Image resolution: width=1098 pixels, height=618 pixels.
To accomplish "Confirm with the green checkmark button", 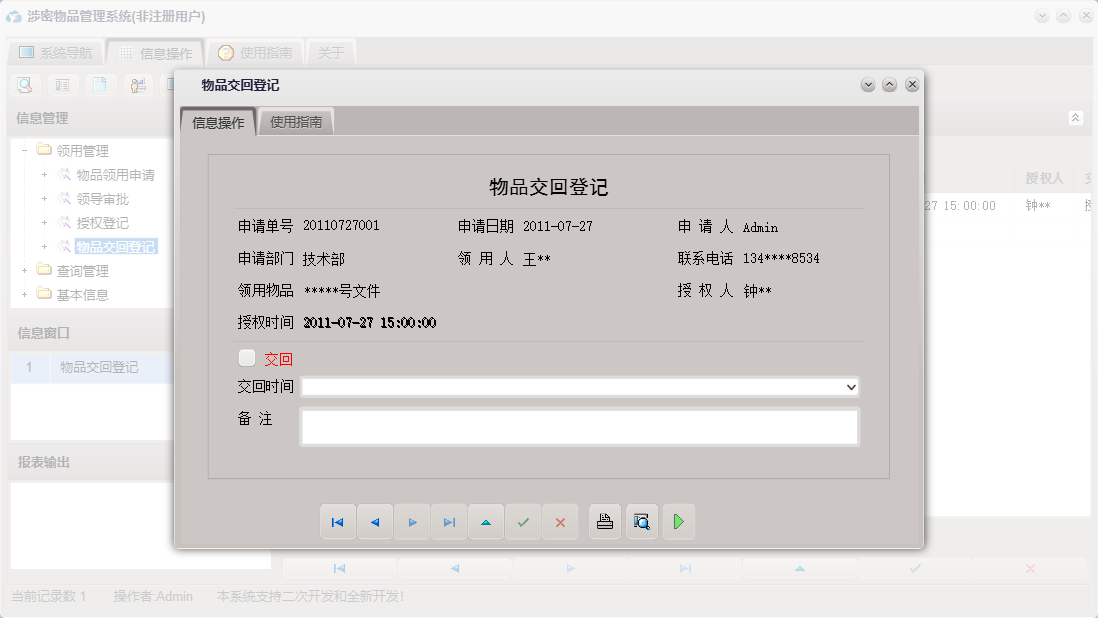I will point(522,521).
